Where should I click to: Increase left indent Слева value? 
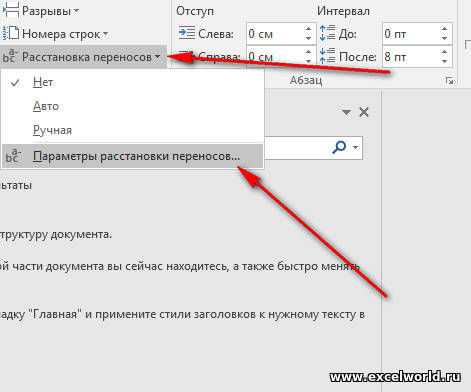point(308,29)
